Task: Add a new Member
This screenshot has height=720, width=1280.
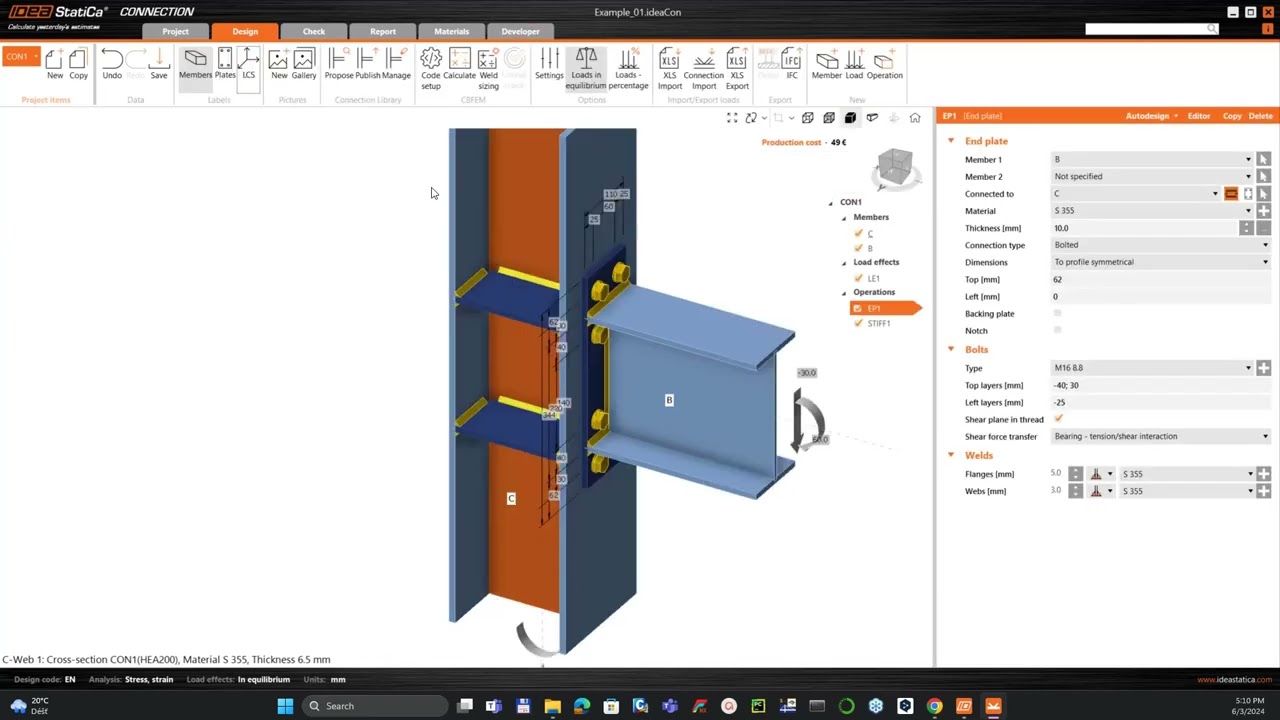Action: pos(827,63)
